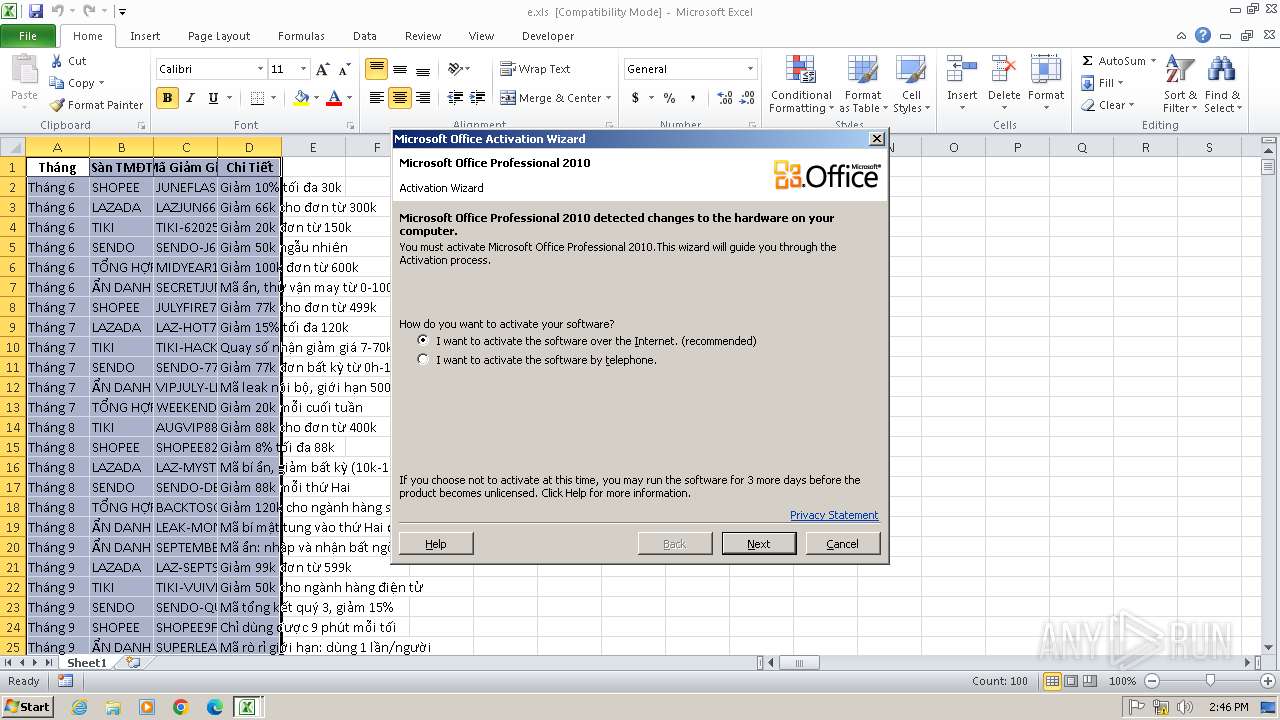This screenshot has width=1280, height=720.
Task: Click the Increase Decimal icon
Action: pyautogui.click(x=725, y=98)
